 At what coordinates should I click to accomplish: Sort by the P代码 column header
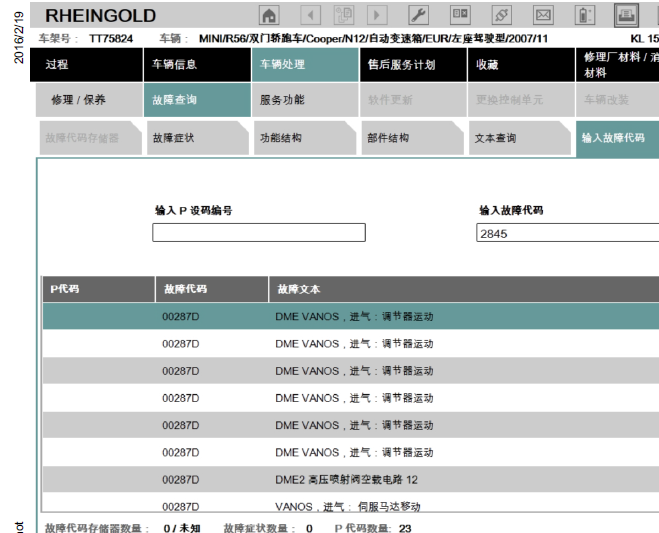click(x=99, y=289)
